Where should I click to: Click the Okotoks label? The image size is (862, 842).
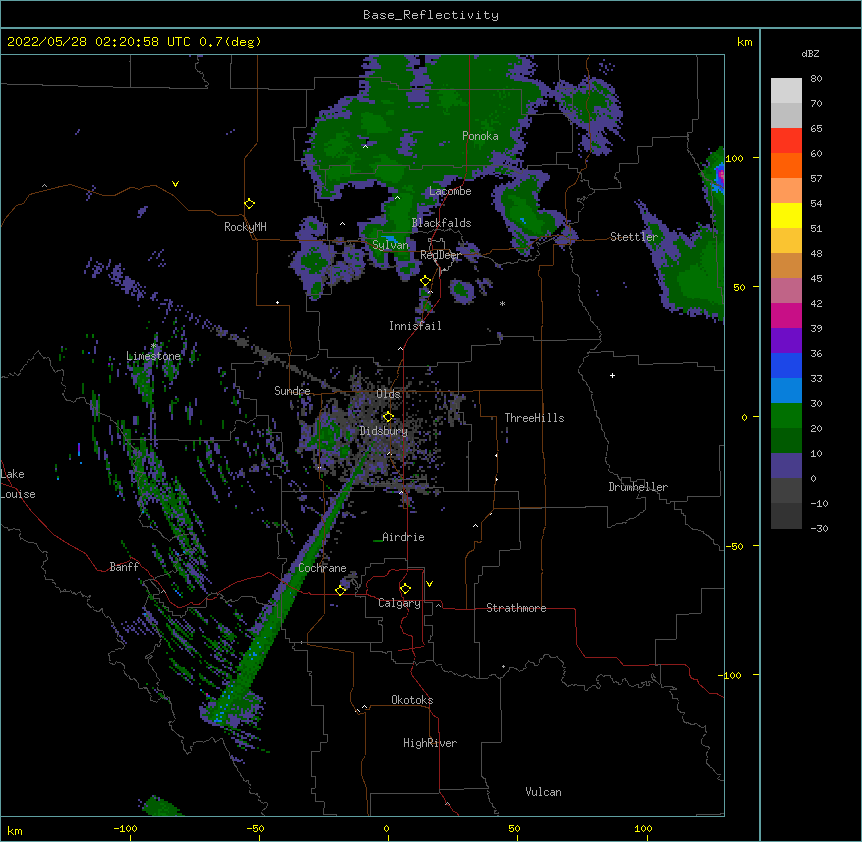pyautogui.click(x=412, y=700)
